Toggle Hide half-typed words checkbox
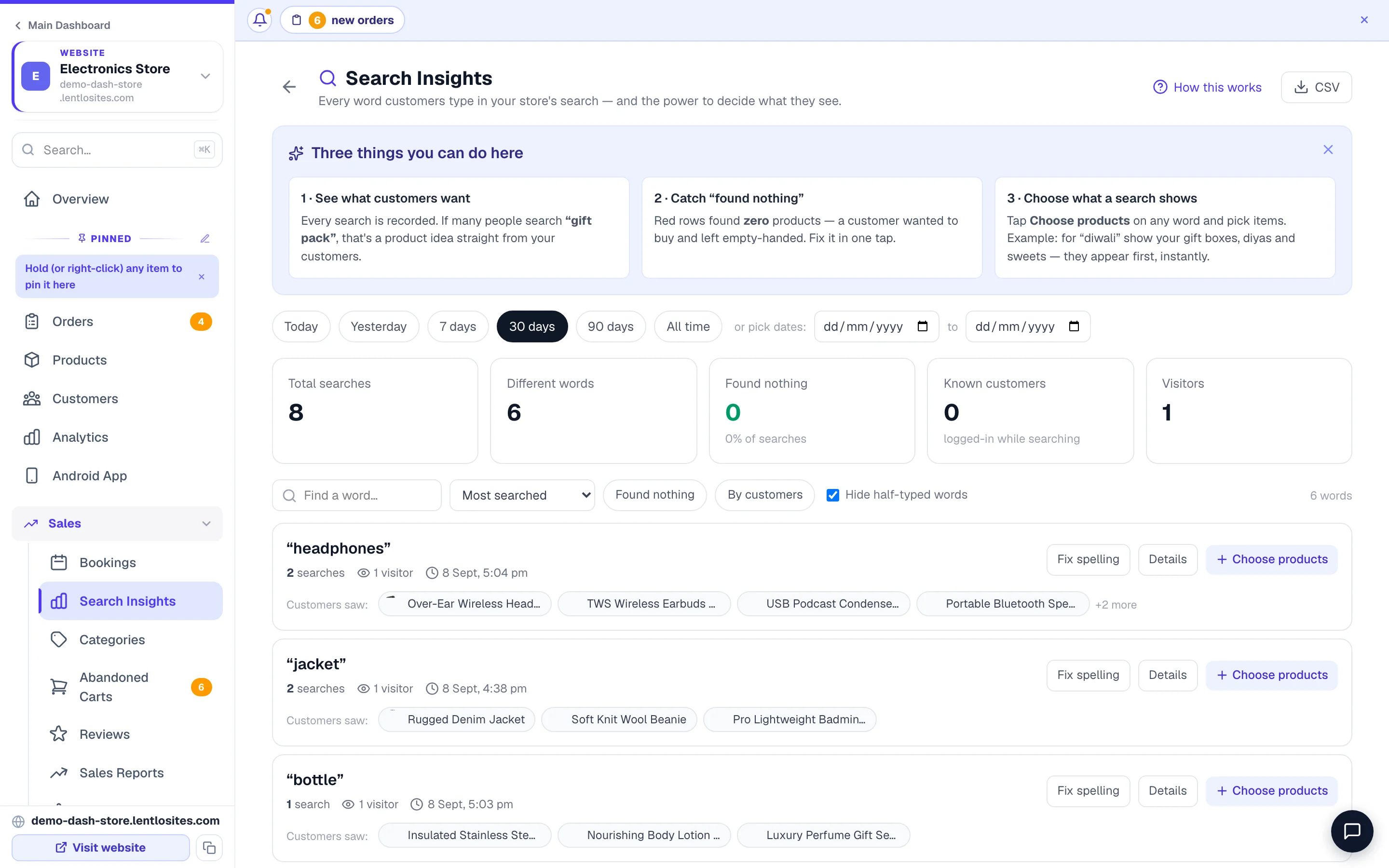The height and width of the screenshot is (868, 1389). (832, 495)
